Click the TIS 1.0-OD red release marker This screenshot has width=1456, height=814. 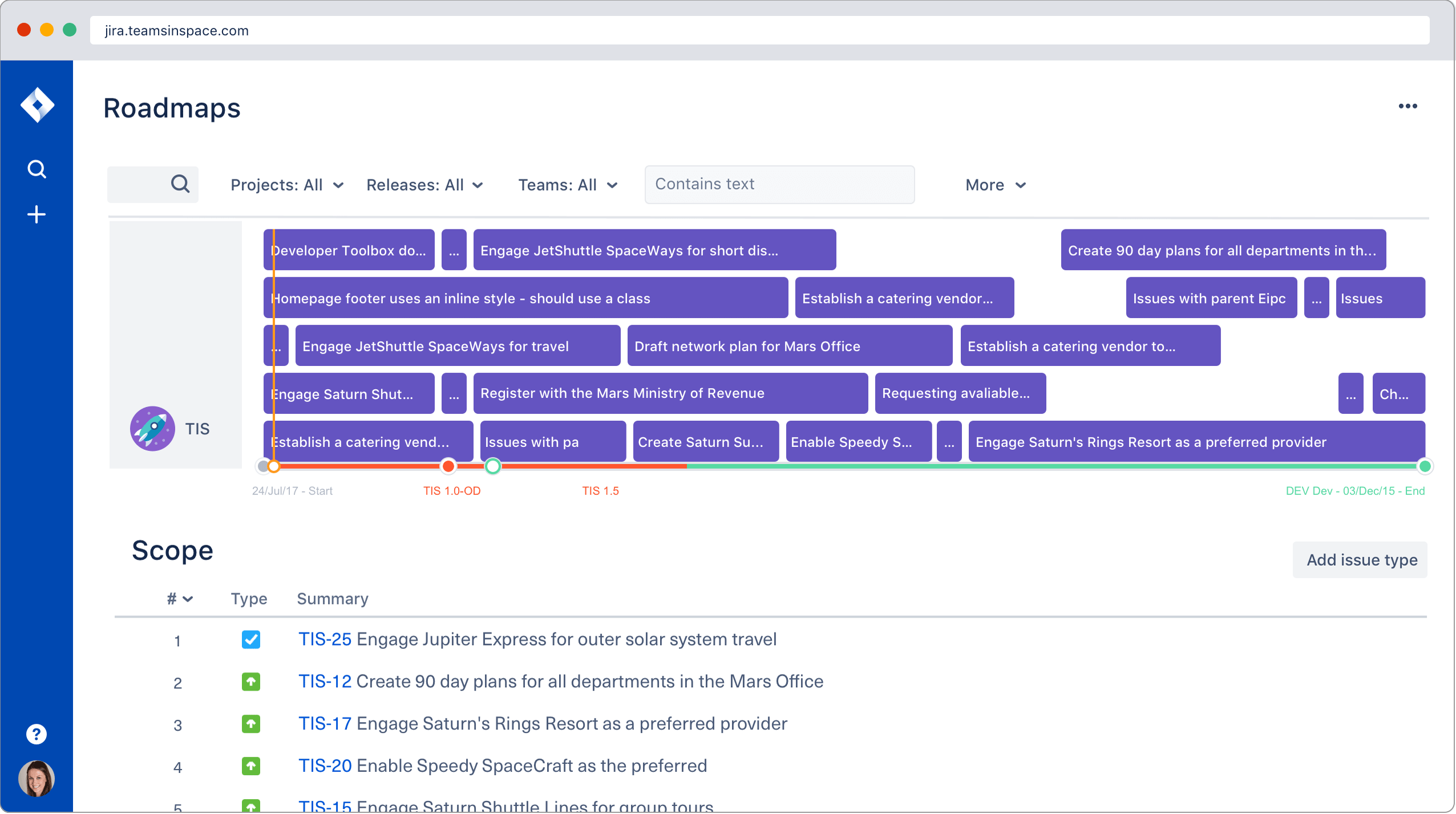[449, 466]
